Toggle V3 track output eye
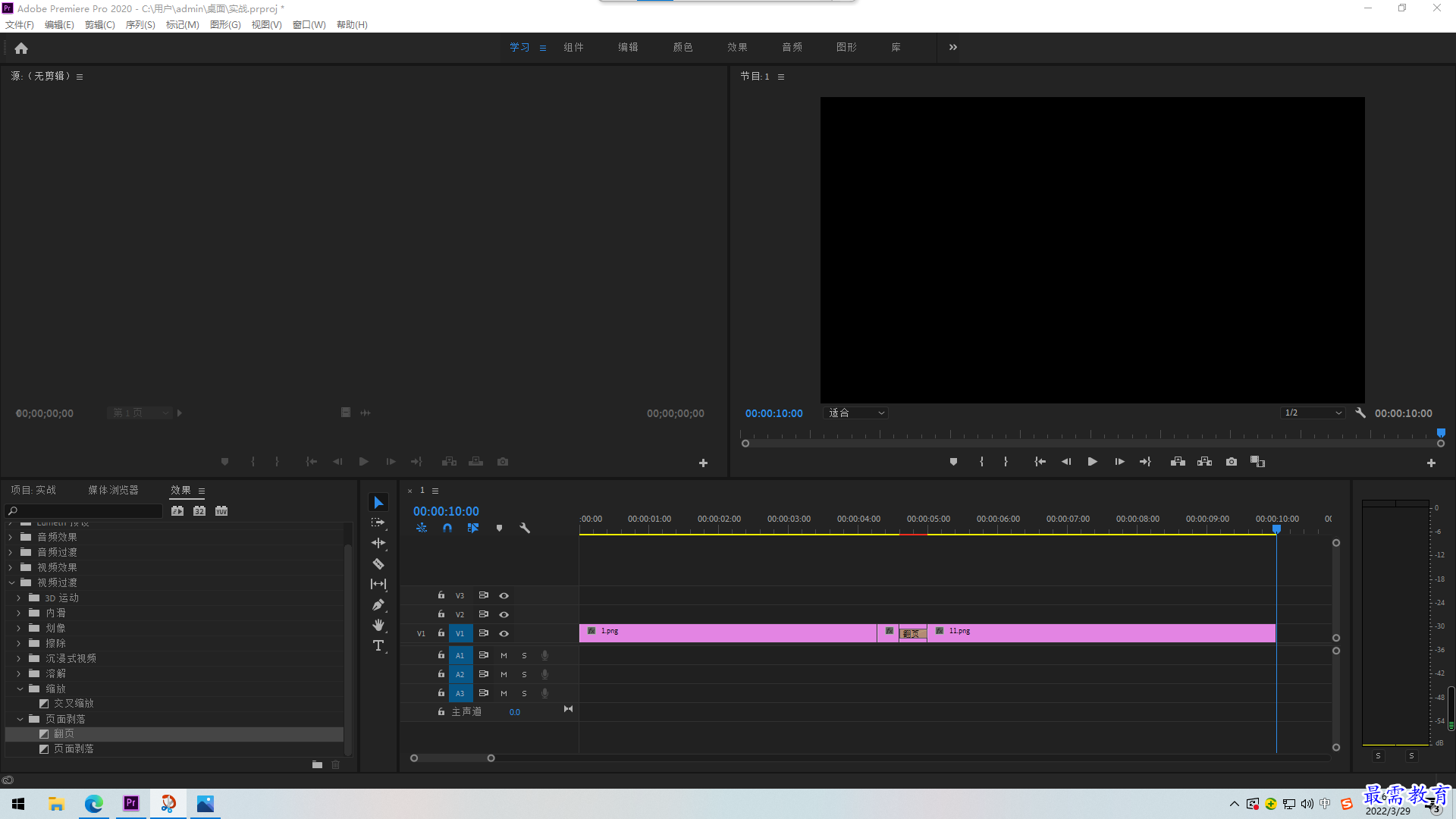The width and height of the screenshot is (1456, 819). (x=504, y=595)
